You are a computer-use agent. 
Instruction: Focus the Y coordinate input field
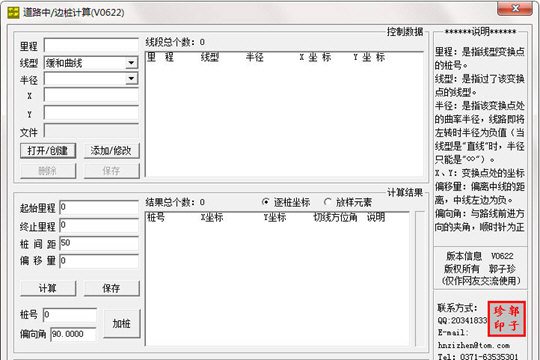tap(91, 113)
